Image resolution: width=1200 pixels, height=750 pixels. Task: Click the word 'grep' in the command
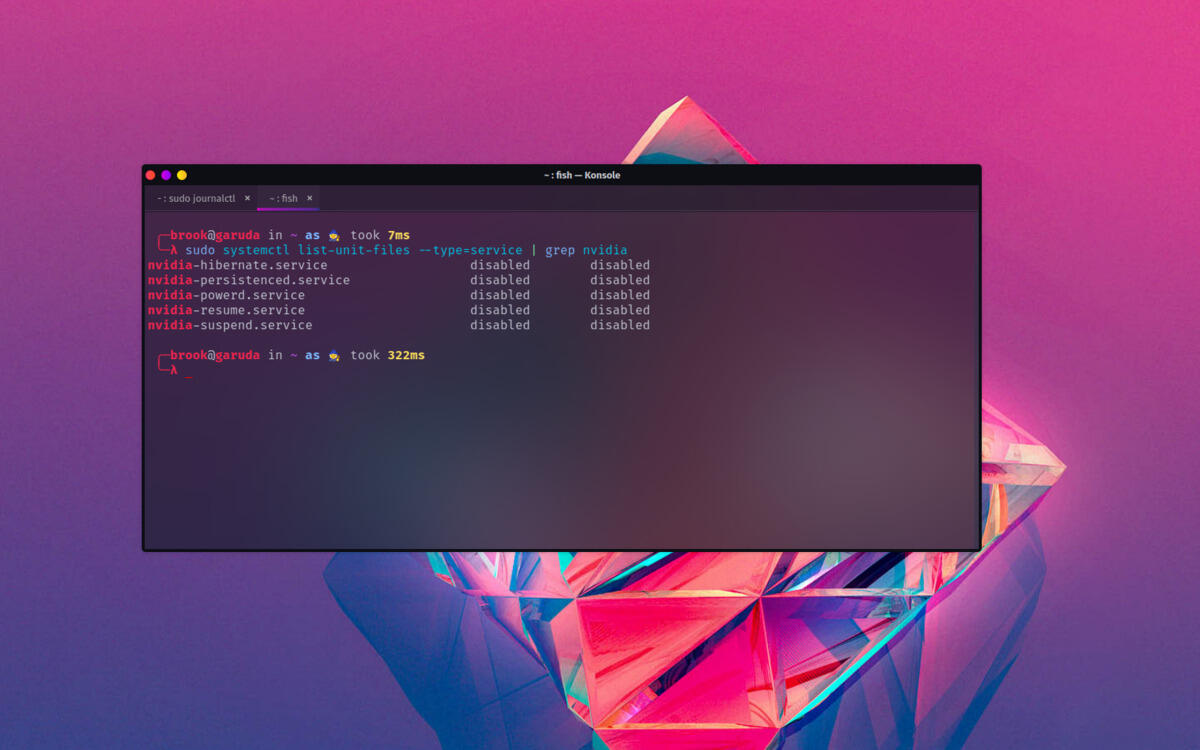pyautogui.click(x=560, y=250)
